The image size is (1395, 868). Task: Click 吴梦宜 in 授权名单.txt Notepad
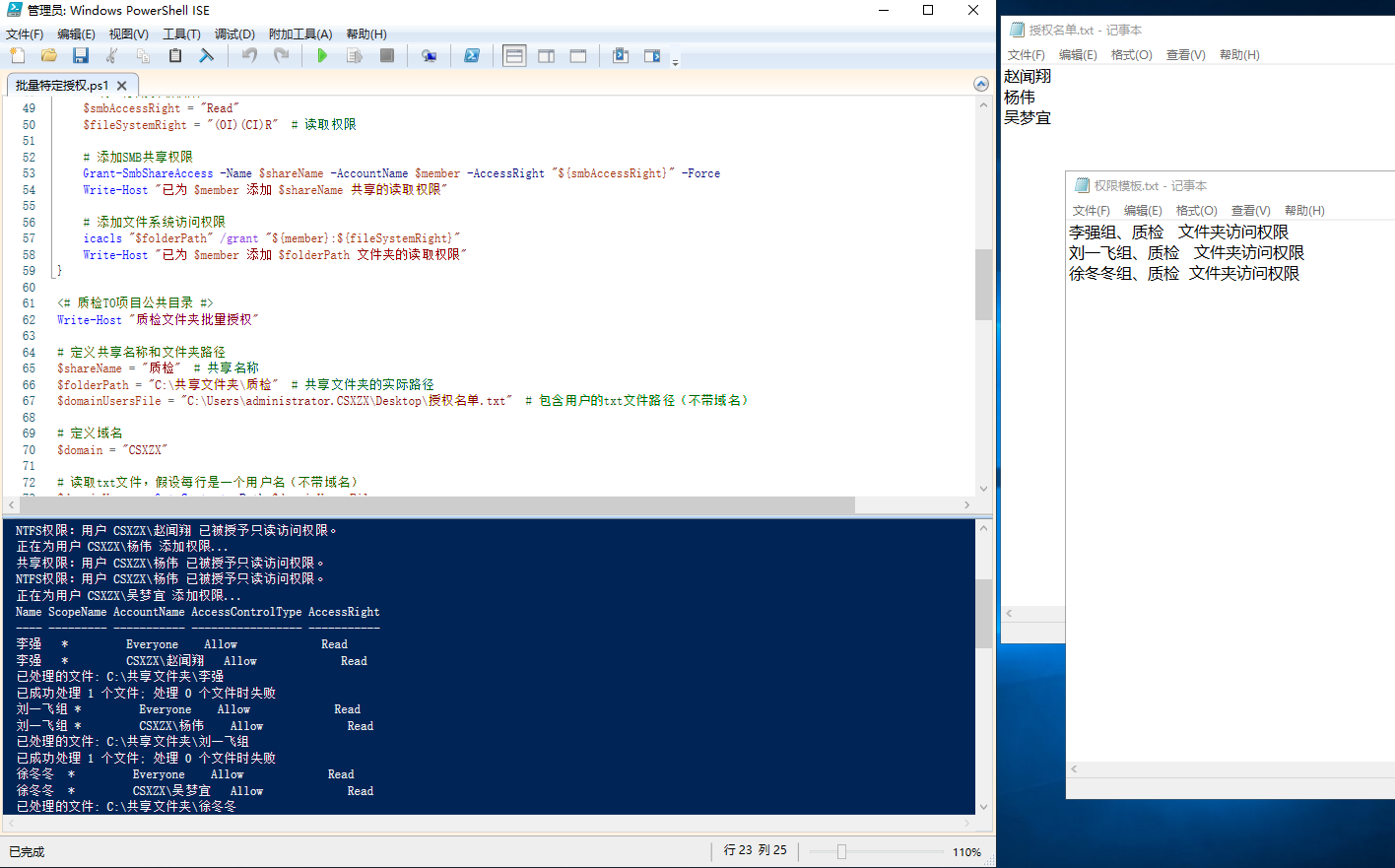point(1028,117)
